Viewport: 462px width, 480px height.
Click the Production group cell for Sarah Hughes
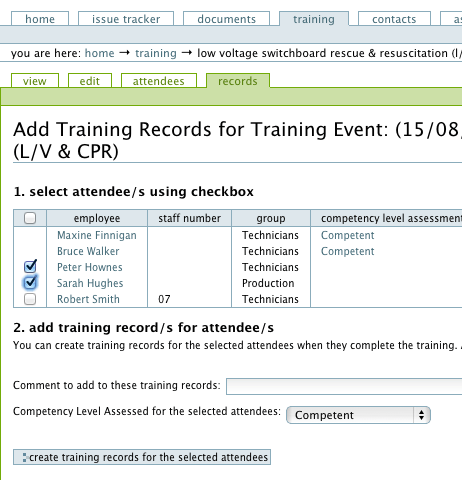(268, 283)
